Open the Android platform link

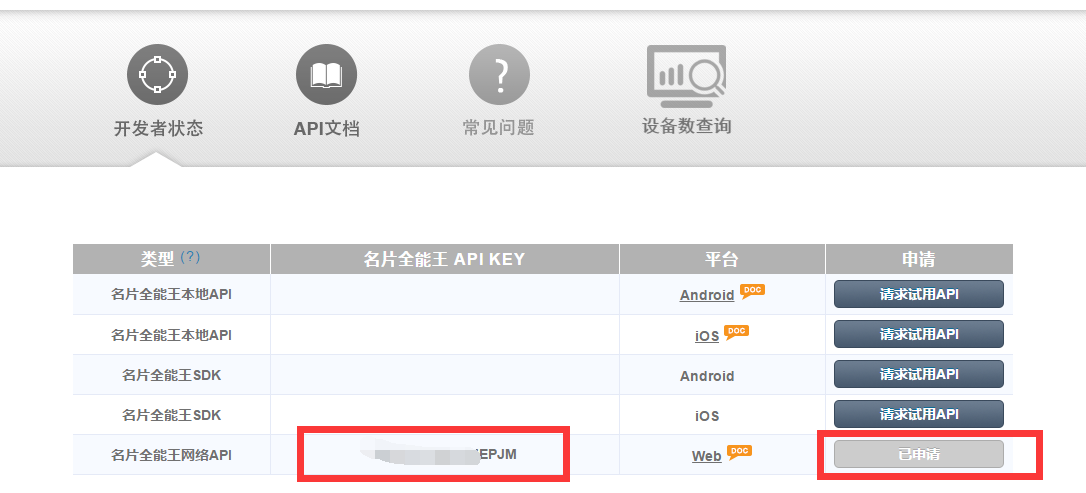[706, 296]
